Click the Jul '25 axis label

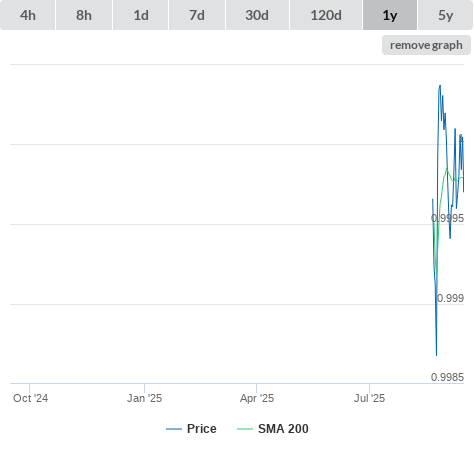coord(369,398)
